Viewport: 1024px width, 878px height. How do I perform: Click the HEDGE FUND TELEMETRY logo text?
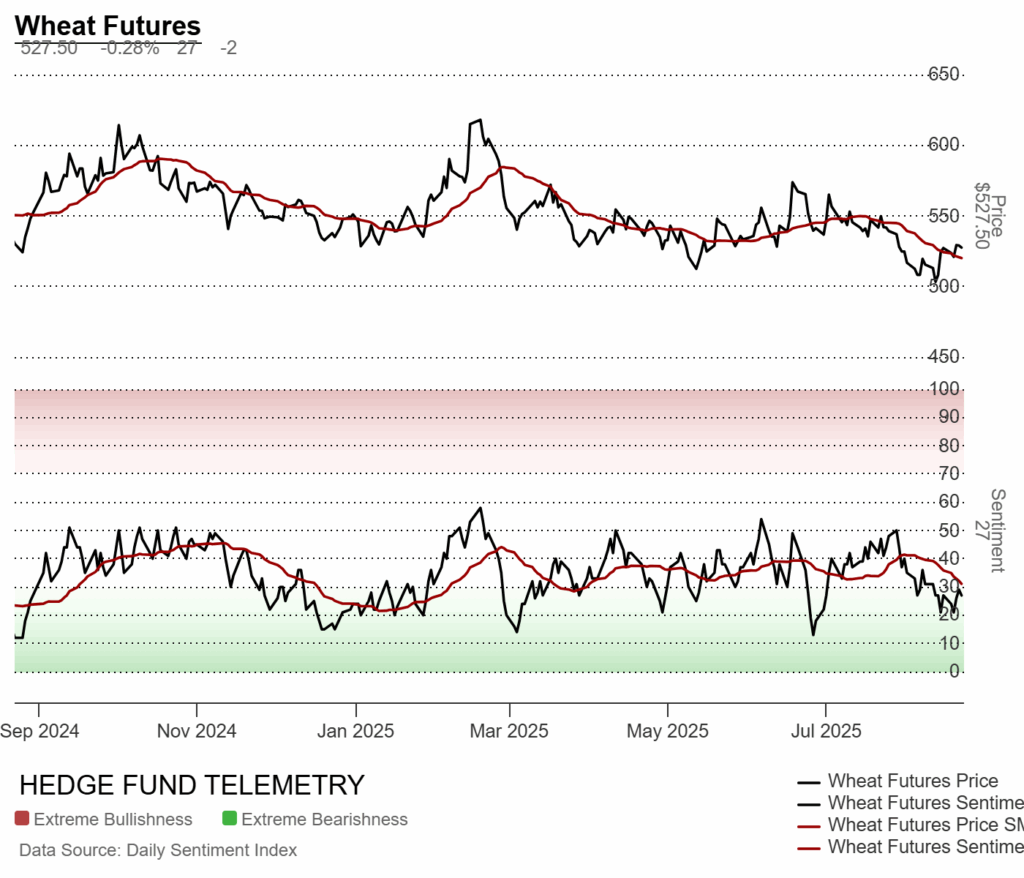point(192,785)
